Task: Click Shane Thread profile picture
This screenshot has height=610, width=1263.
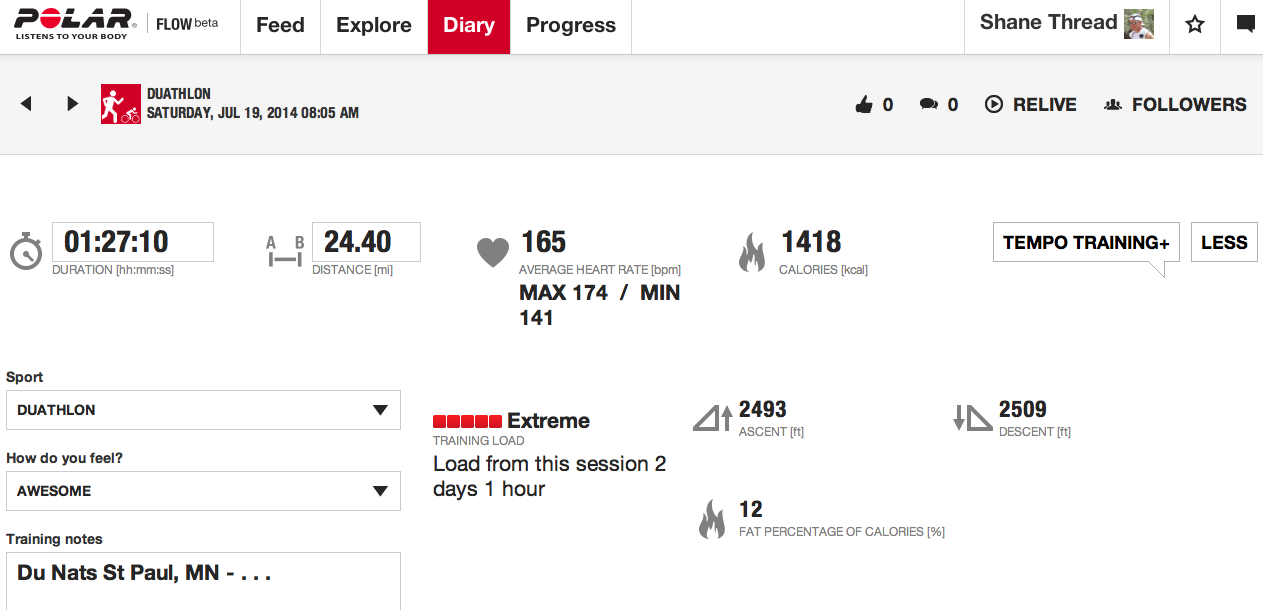Action: 1139,24
